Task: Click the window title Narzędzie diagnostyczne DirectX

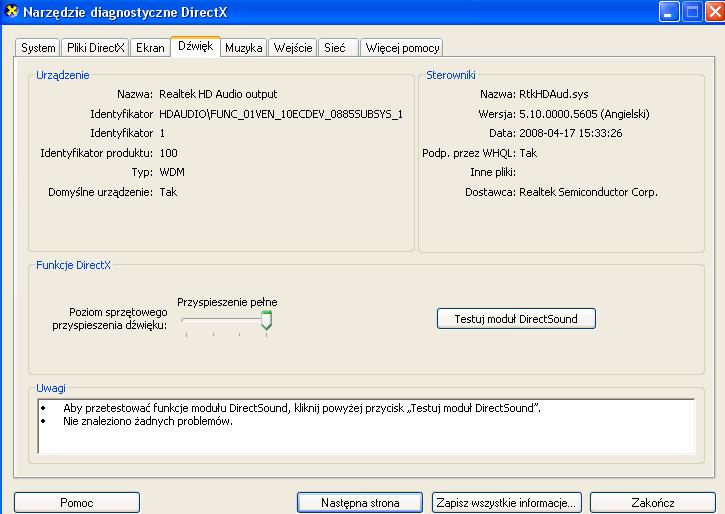Action: 125,12
